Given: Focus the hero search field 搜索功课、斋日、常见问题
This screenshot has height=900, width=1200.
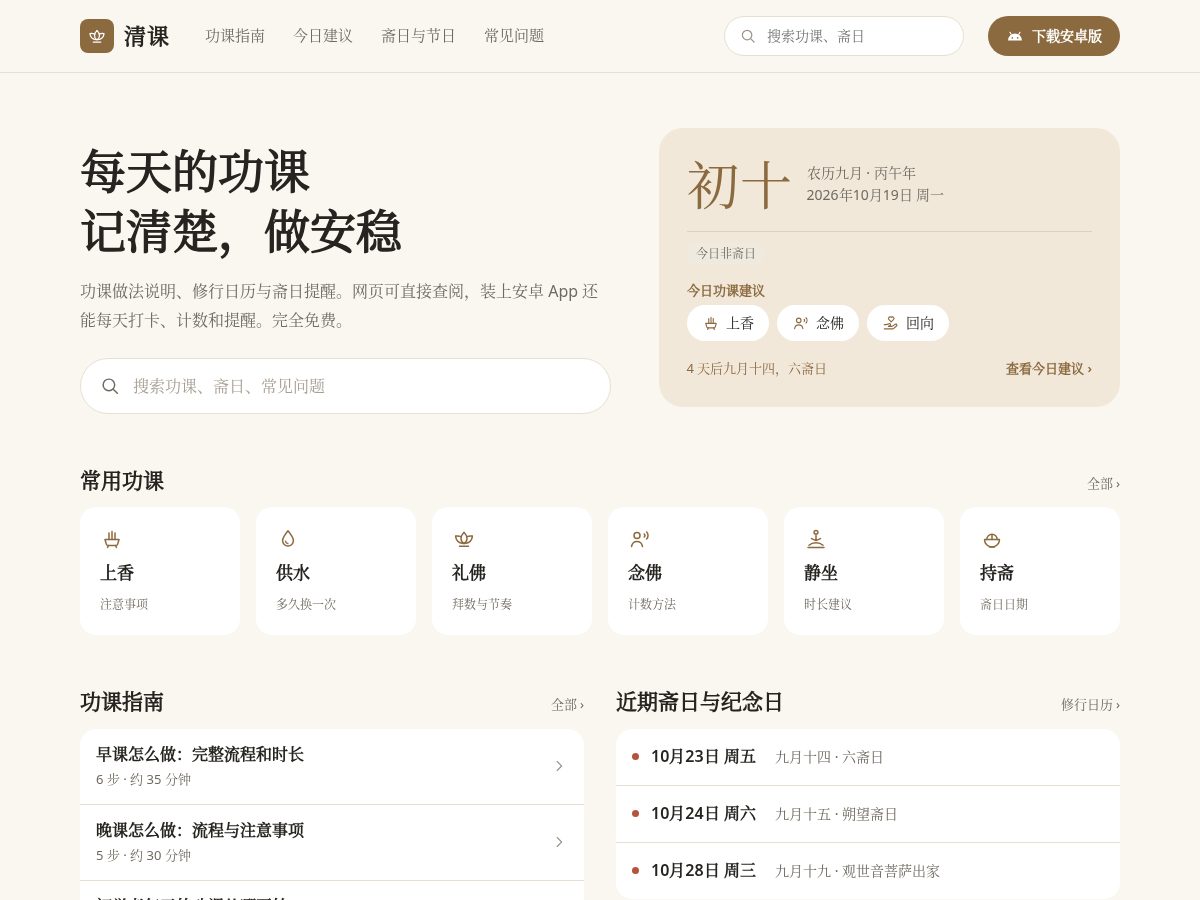Looking at the screenshot, I should tap(345, 386).
